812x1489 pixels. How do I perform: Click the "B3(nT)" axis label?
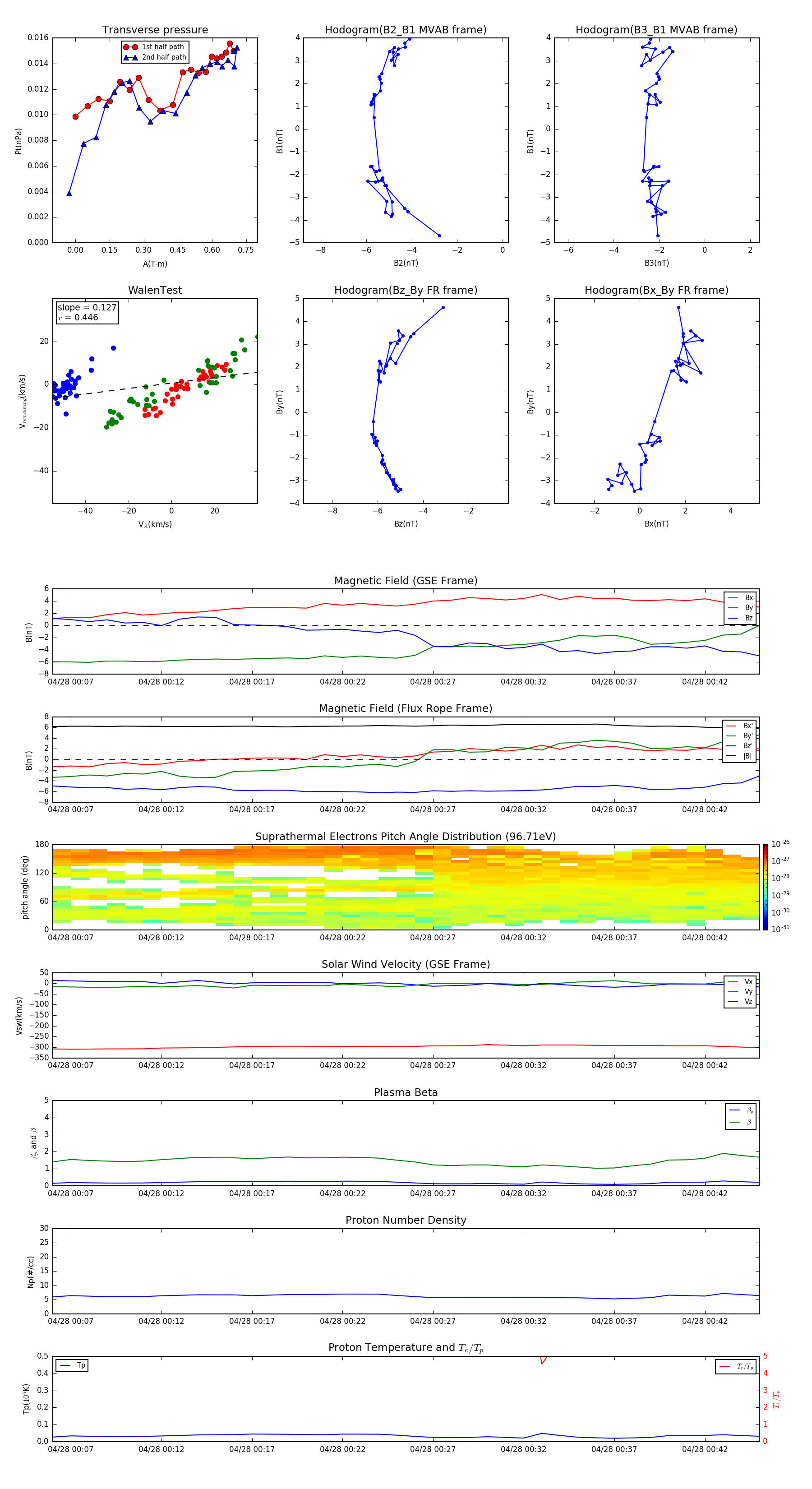click(656, 263)
